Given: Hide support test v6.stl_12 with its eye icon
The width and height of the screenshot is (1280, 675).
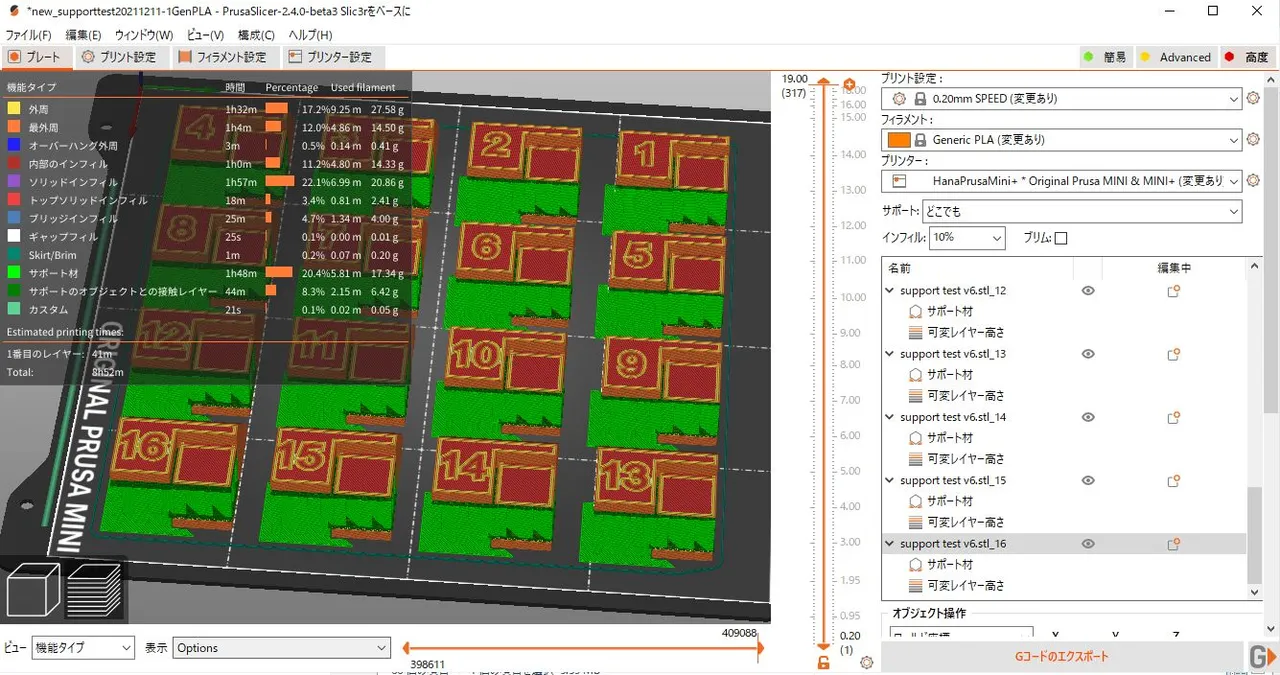Looking at the screenshot, I should click(x=1087, y=291).
